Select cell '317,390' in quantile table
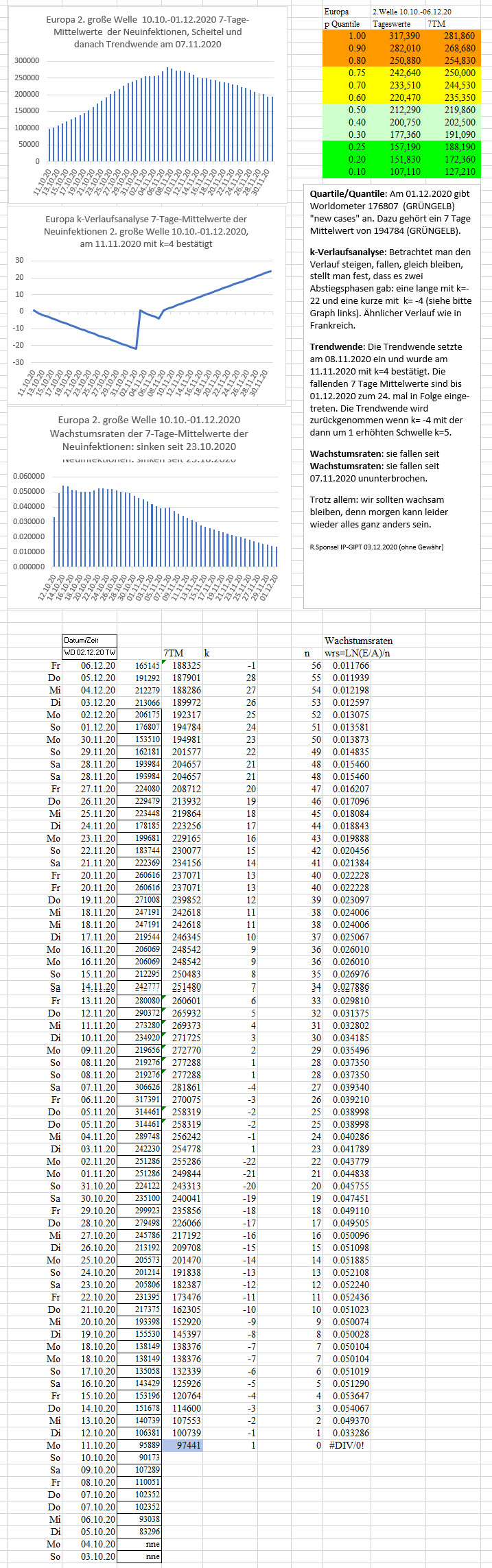The image size is (492, 1568). [398, 36]
